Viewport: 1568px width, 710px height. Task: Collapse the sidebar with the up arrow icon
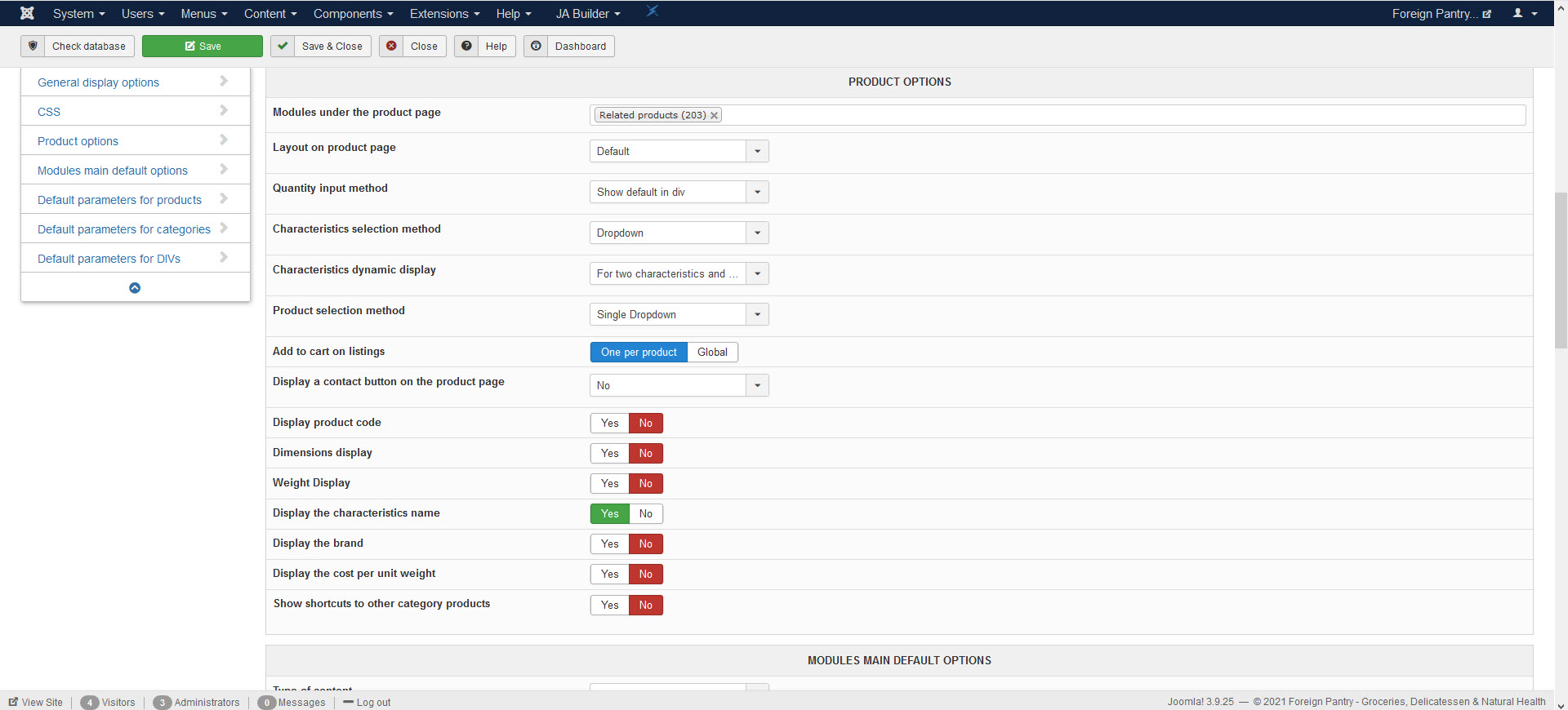(x=135, y=288)
